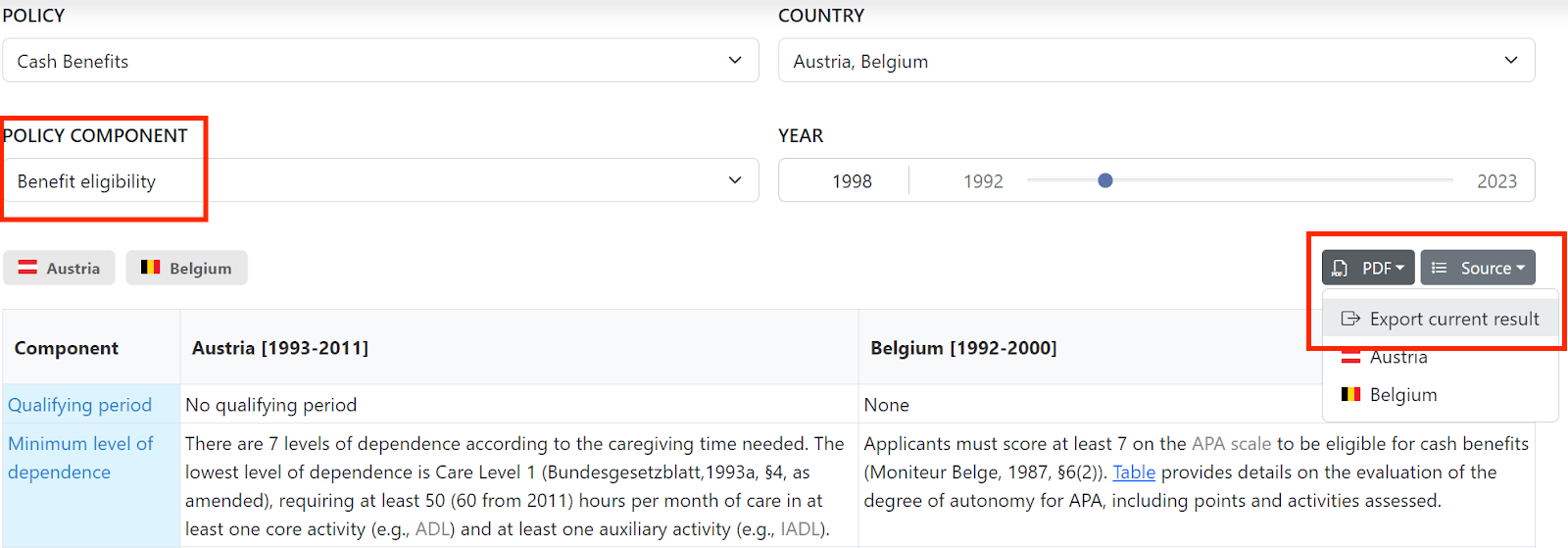The width and height of the screenshot is (1568, 548).
Task: Click the PDF file icon
Action: [1340, 268]
